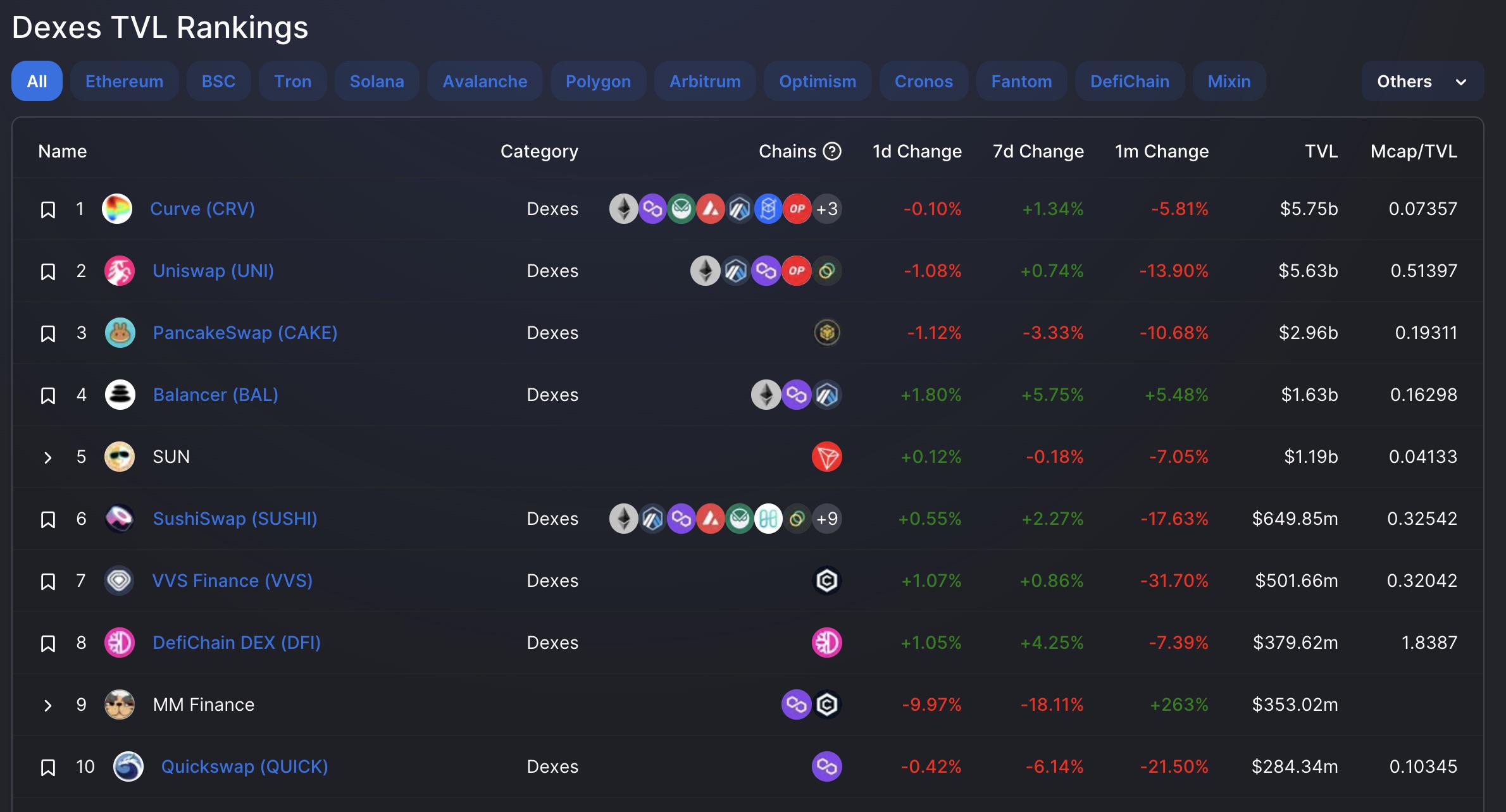Click the MM Finance logo
This screenshot has height=812, width=1506.
[x=120, y=704]
